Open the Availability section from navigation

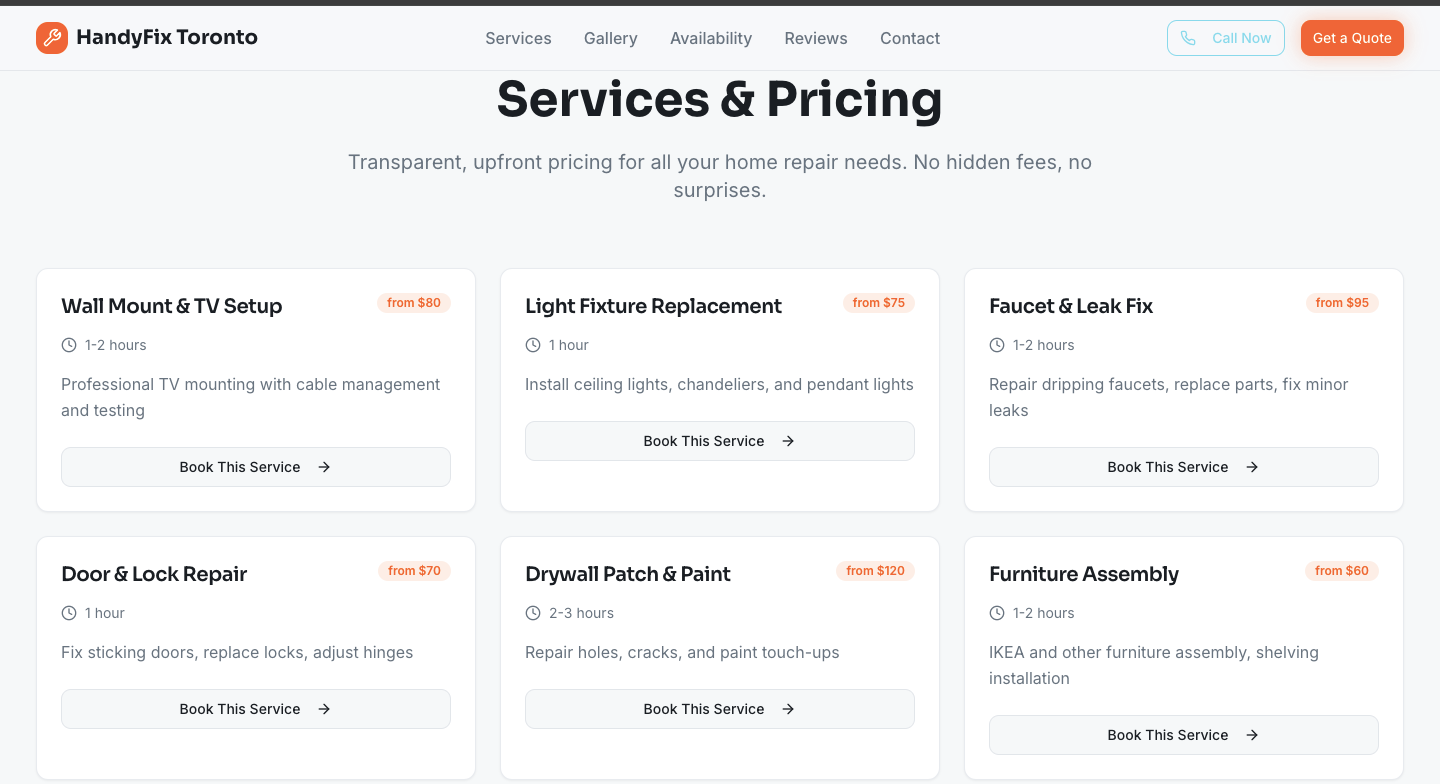[x=711, y=38]
